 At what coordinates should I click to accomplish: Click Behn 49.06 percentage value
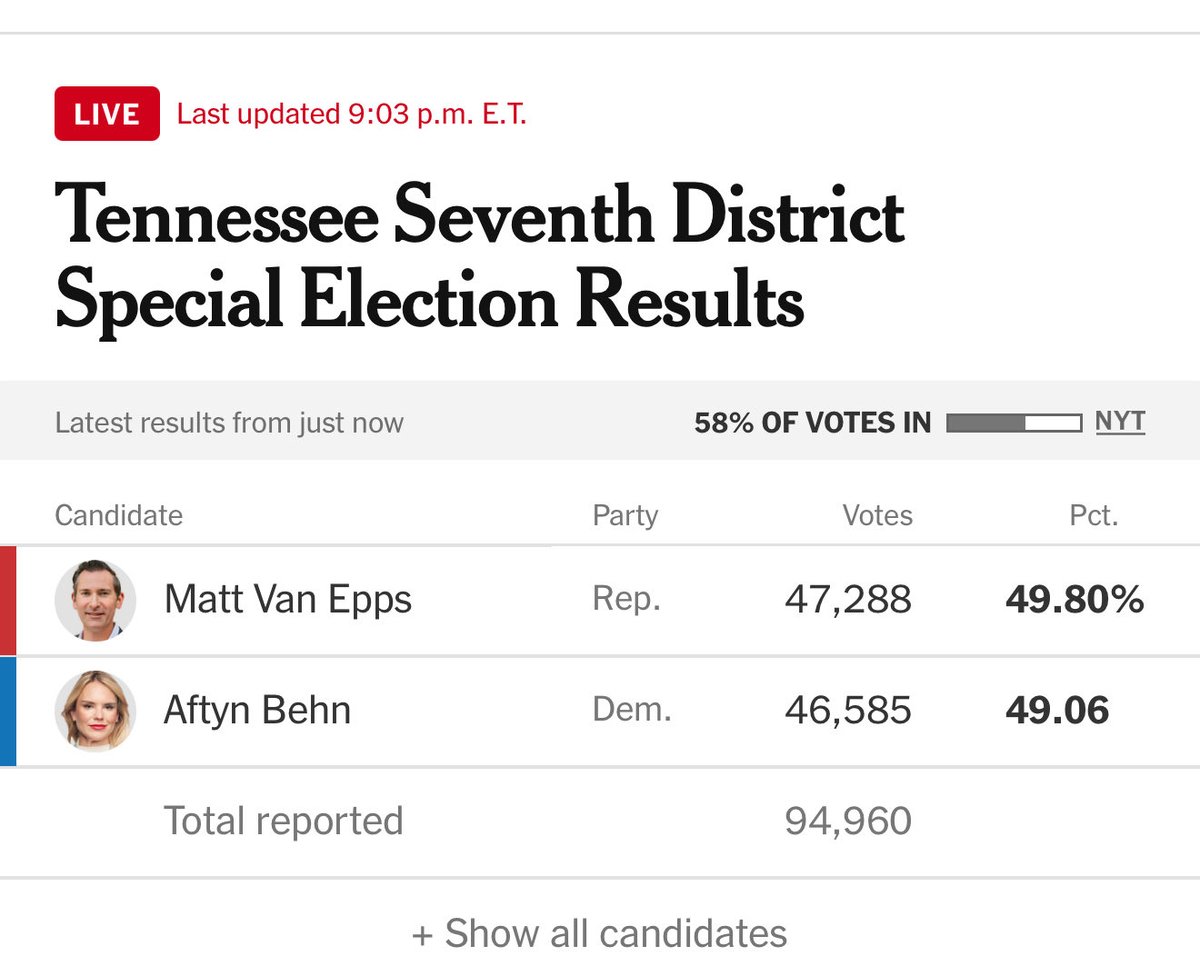(1057, 711)
